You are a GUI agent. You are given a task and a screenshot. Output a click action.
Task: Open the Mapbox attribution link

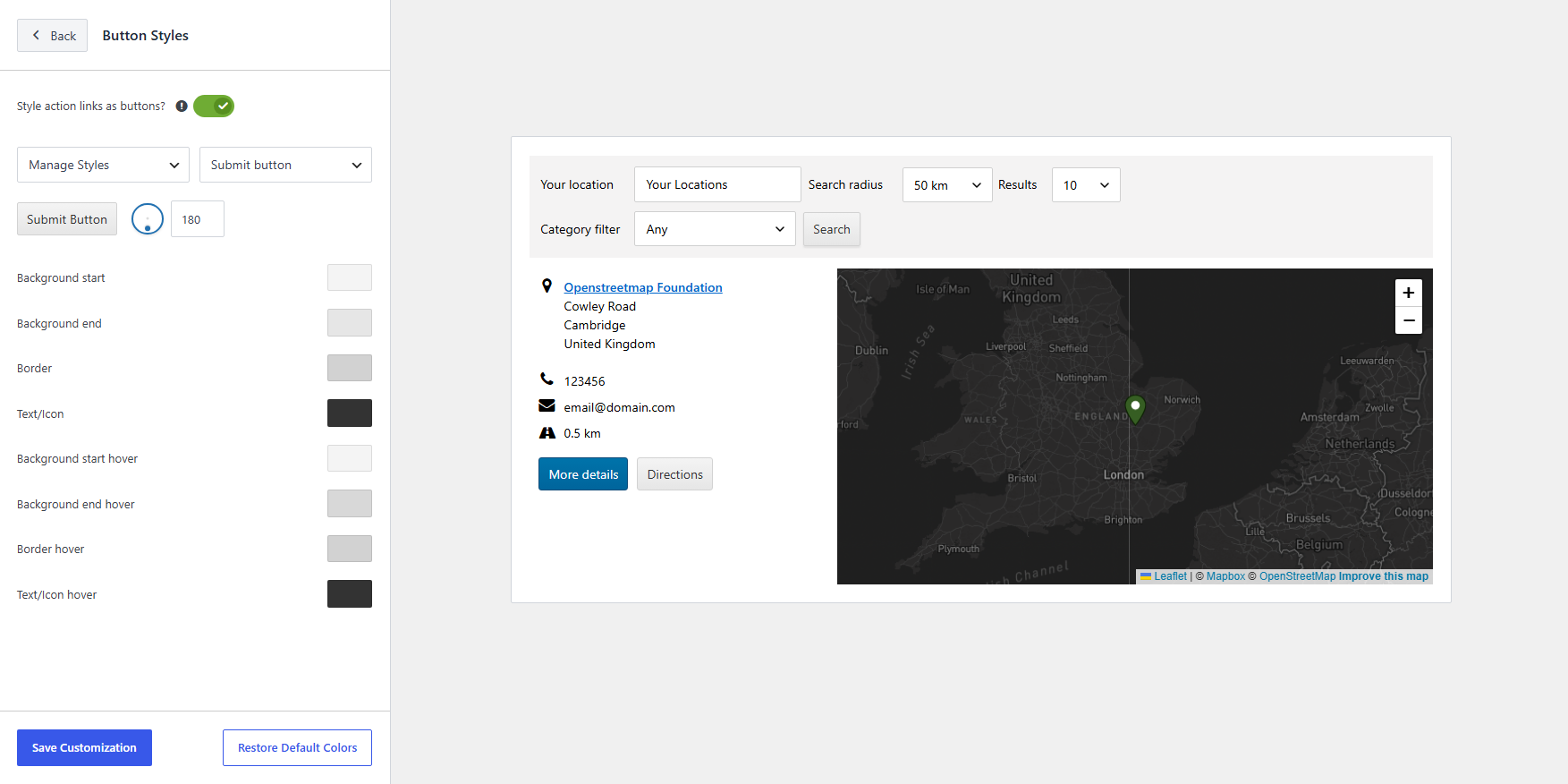(1225, 576)
